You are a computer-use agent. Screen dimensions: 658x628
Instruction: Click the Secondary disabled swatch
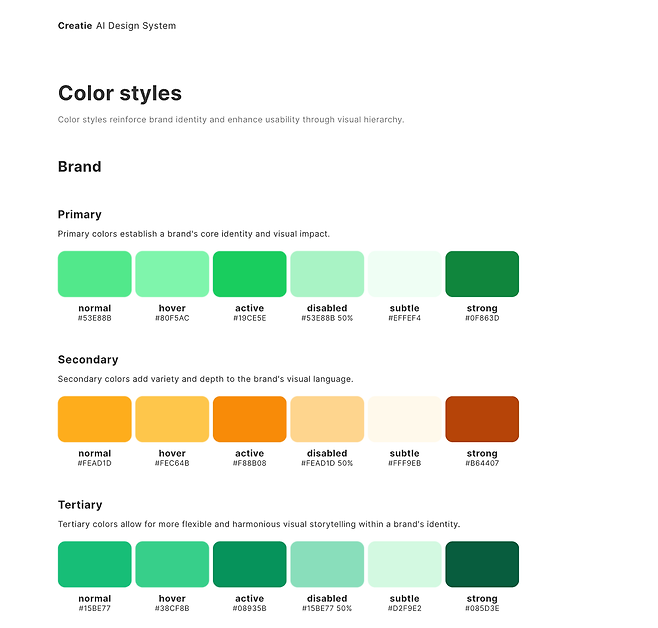click(327, 419)
